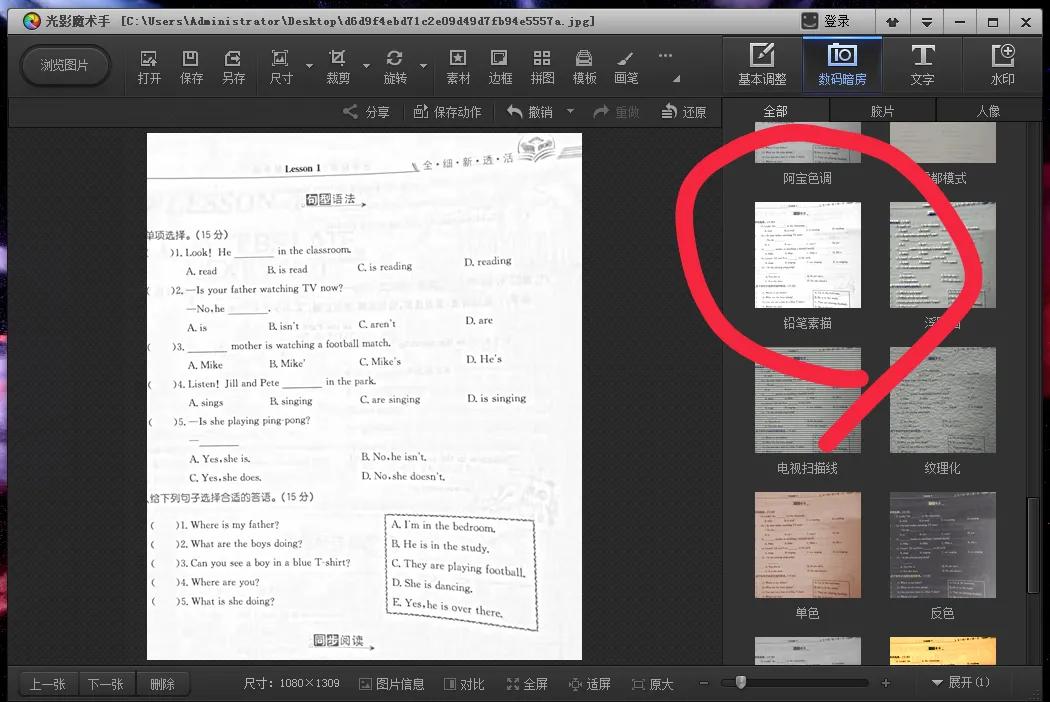This screenshot has height=702, width=1050.
Task: Switch to 全屏 fullscreen view
Action: [527, 684]
